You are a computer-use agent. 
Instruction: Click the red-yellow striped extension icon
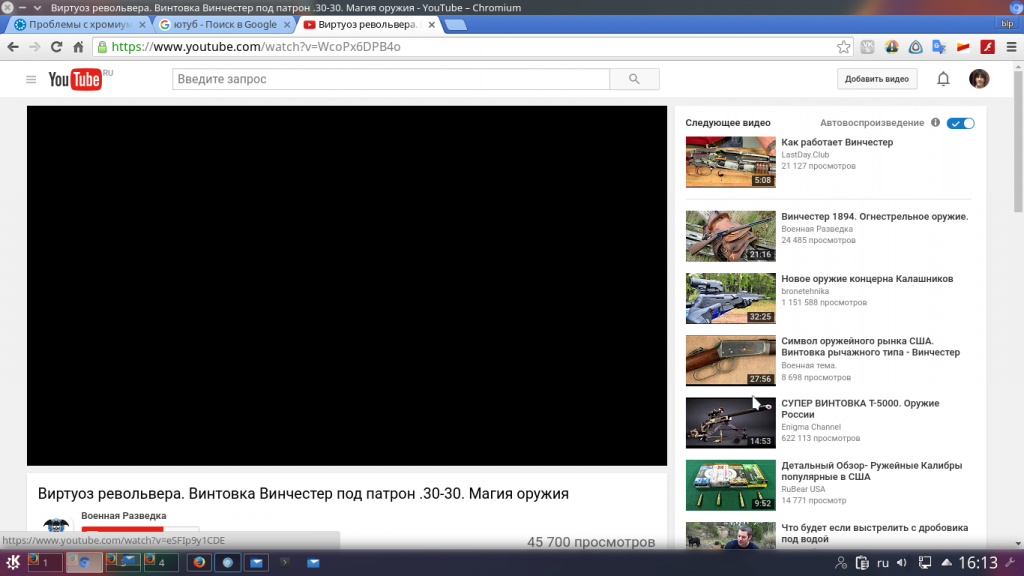click(963, 47)
